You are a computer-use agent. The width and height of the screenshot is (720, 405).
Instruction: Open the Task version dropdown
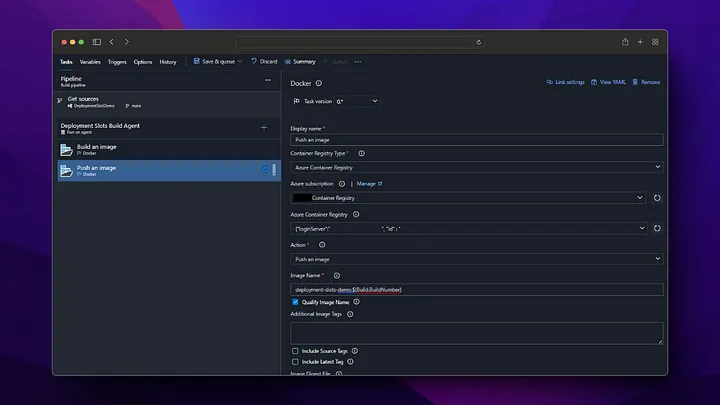357,101
